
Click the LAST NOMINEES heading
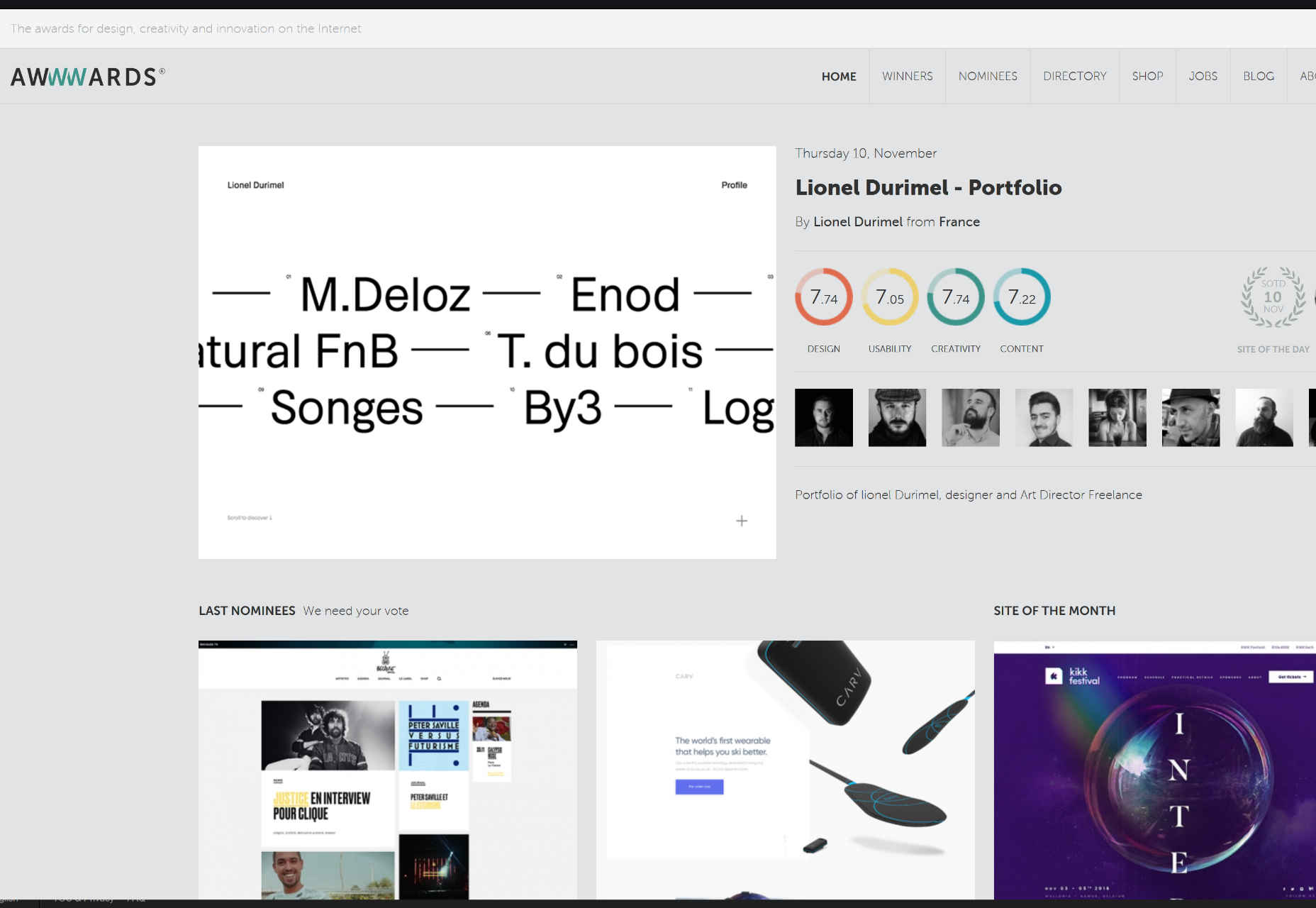tap(247, 611)
